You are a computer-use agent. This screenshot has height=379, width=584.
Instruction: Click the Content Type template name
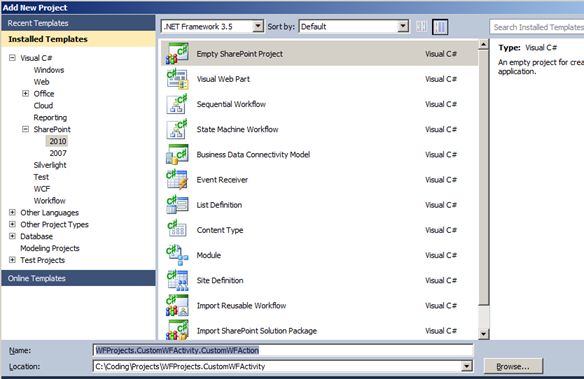[x=220, y=230]
